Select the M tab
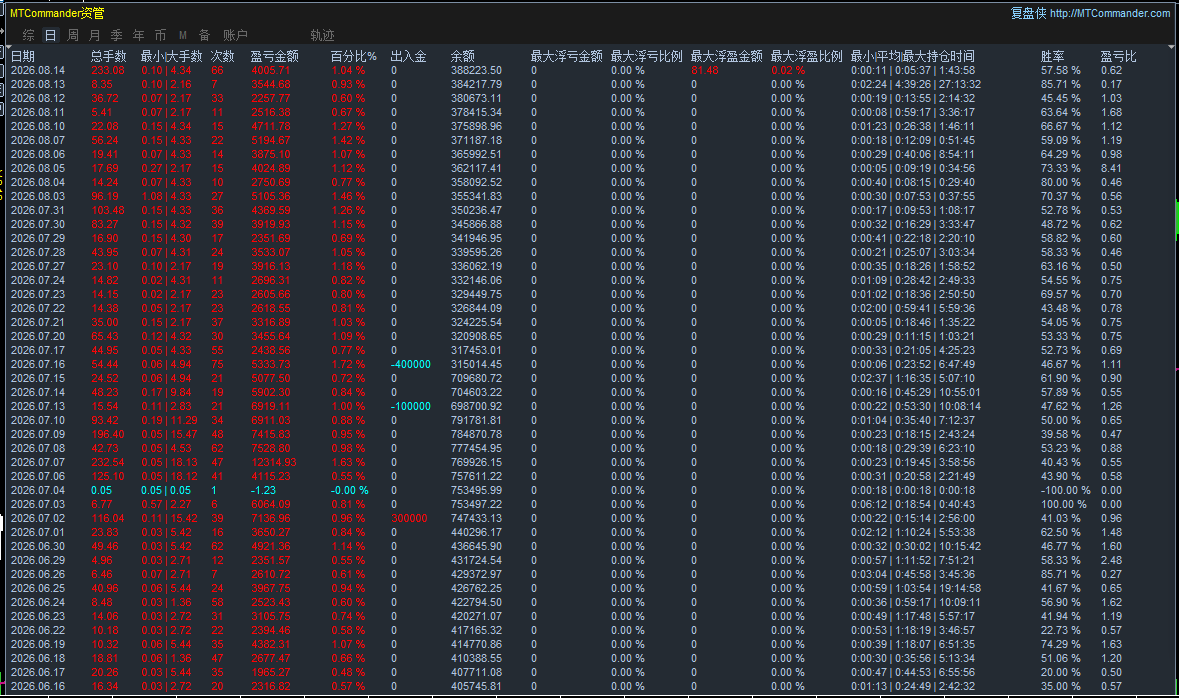 pyautogui.click(x=183, y=35)
